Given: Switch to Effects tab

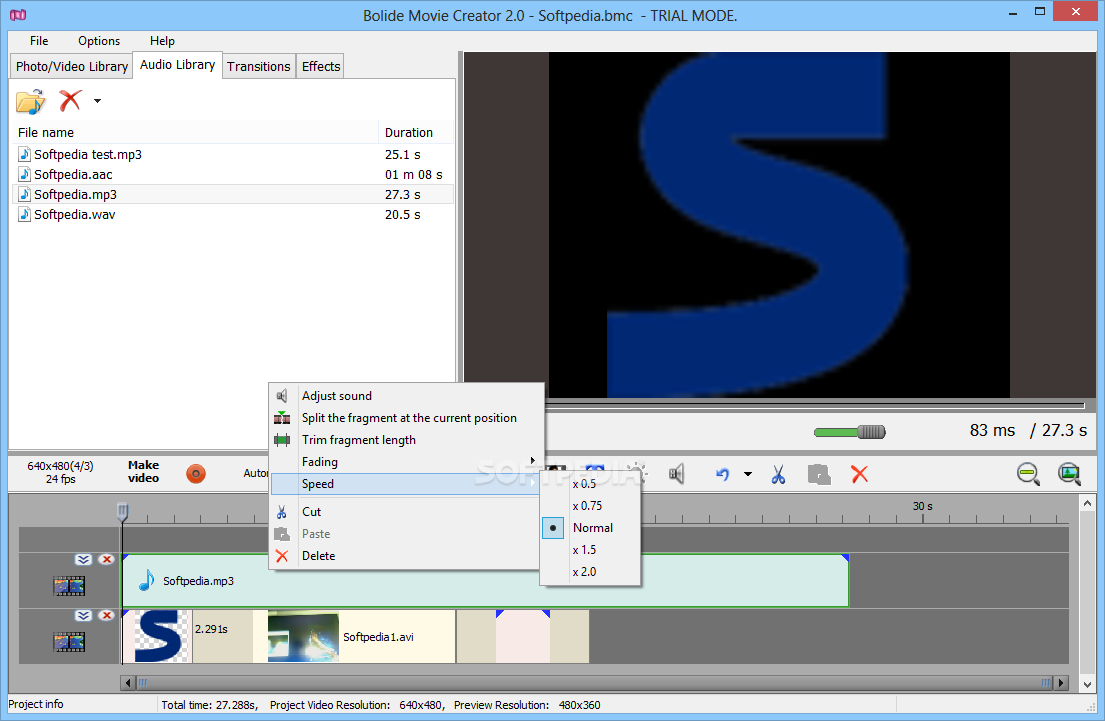Looking at the screenshot, I should tap(321, 66).
